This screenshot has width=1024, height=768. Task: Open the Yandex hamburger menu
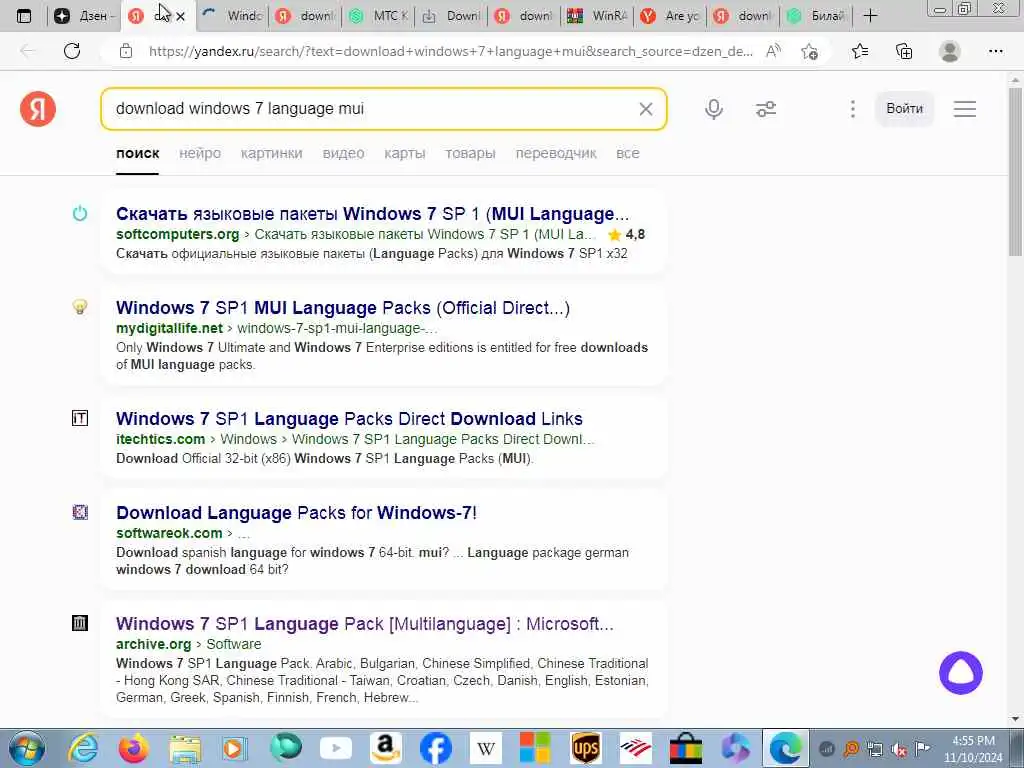click(x=965, y=109)
